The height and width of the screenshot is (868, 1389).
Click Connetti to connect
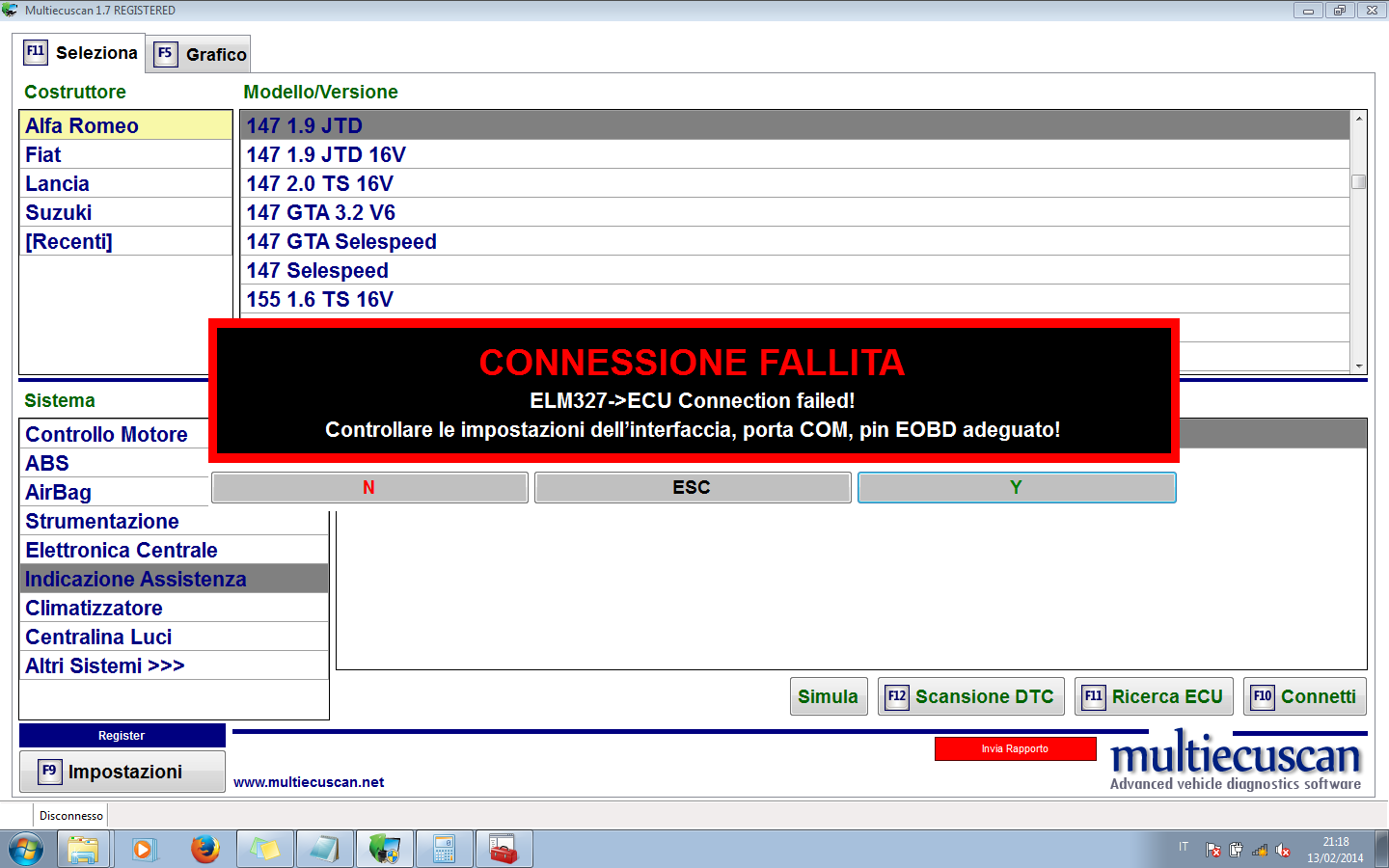pyautogui.click(x=1305, y=696)
